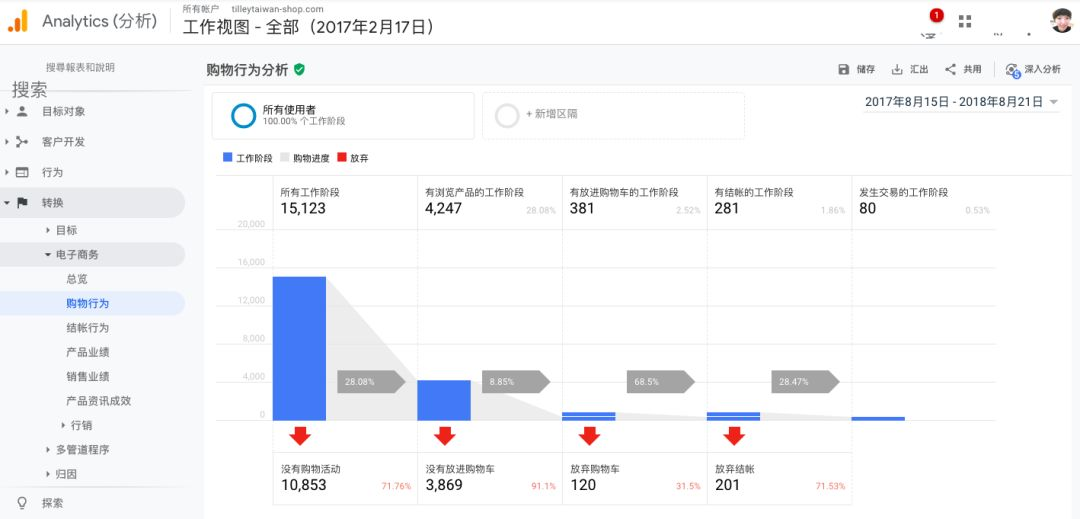Click the 储存 save button label
The image size is (1080, 519).
(x=866, y=70)
